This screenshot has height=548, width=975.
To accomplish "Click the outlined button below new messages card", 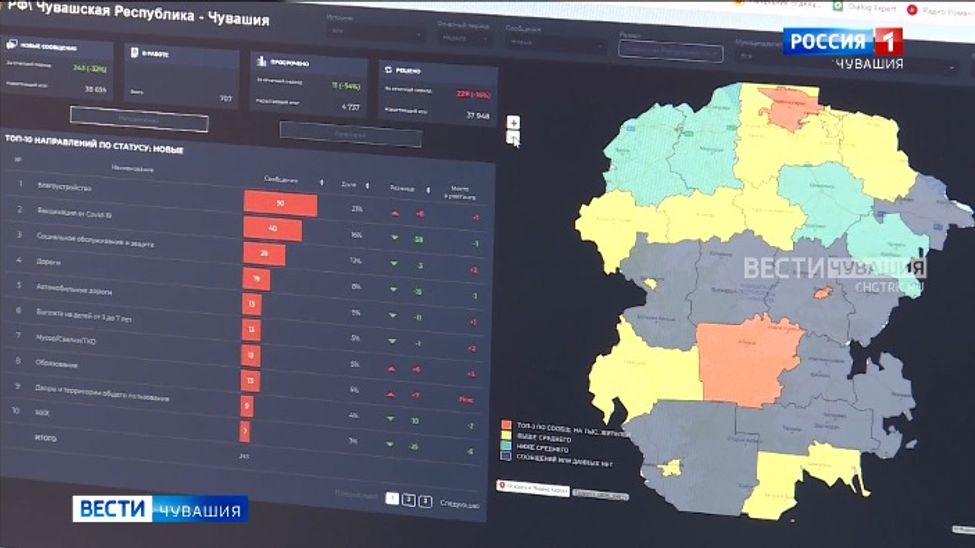I will (x=139, y=121).
